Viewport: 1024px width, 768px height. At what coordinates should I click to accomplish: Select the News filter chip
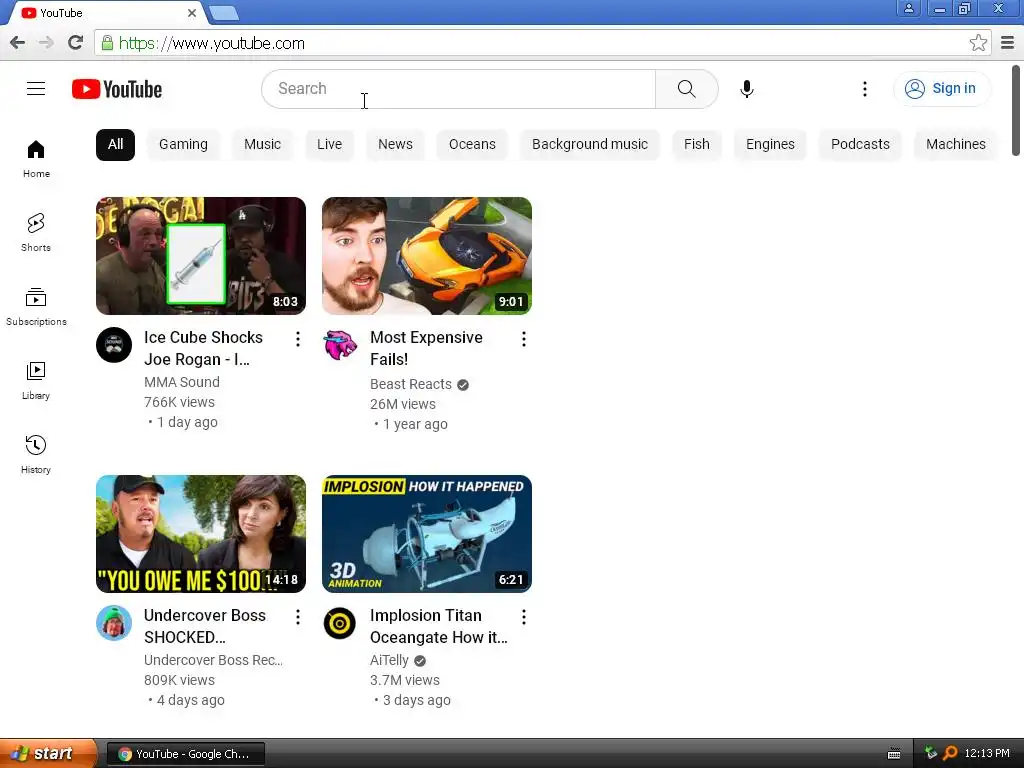click(395, 144)
